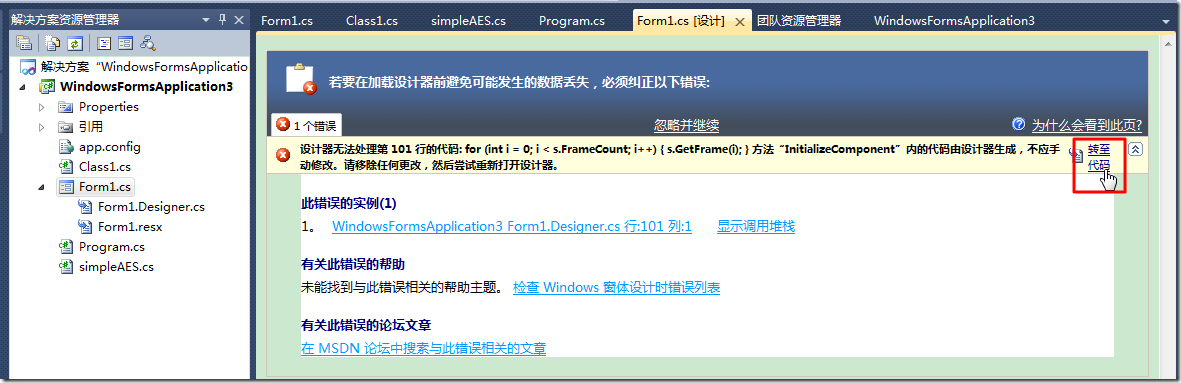Viewport: 1181px width, 383px height.
Task: Click red error icon beside designer error message
Action: pos(283,156)
